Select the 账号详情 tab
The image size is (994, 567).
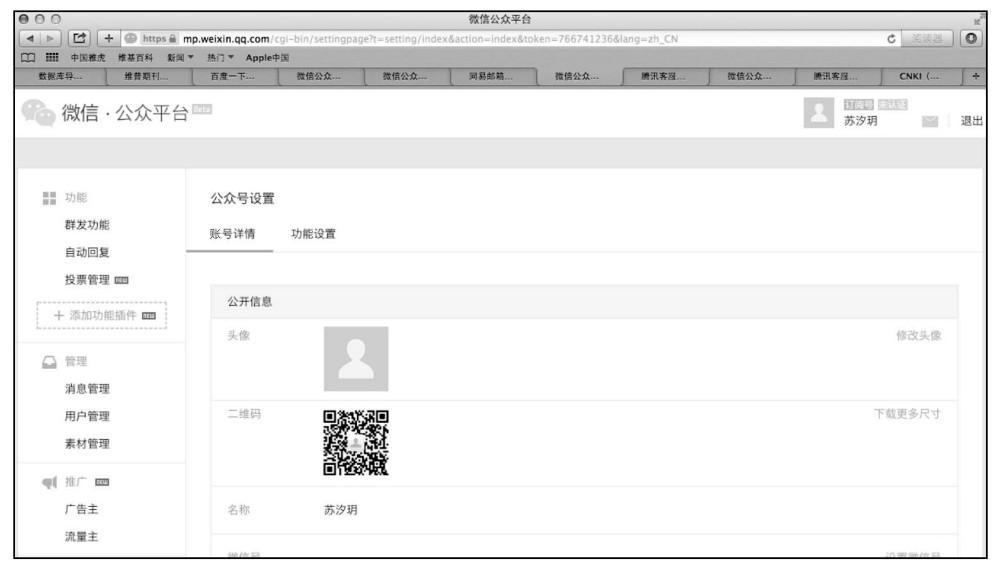click(232, 234)
